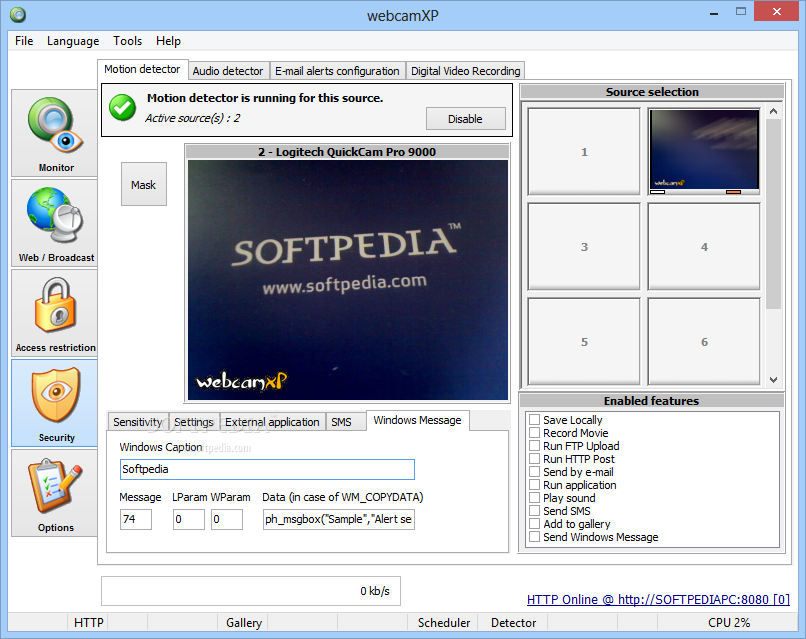Open the Web / Broadcast section
The width and height of the screenshot is (806, 639).
point(54,223)
